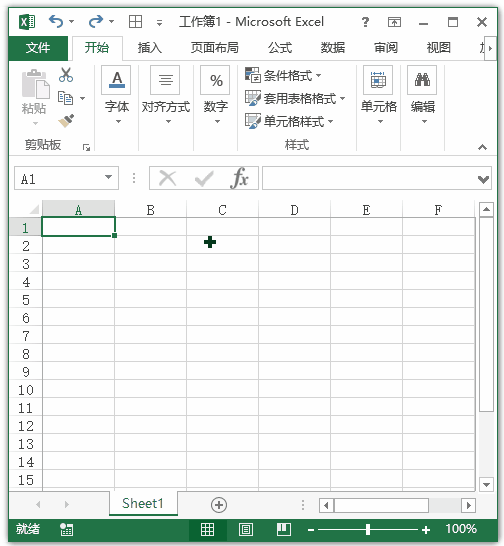The height and width of the screenshot is (546, 504).
Task: Switch to the 页面布局 Page Layout tab
Action: pos(215,48)
